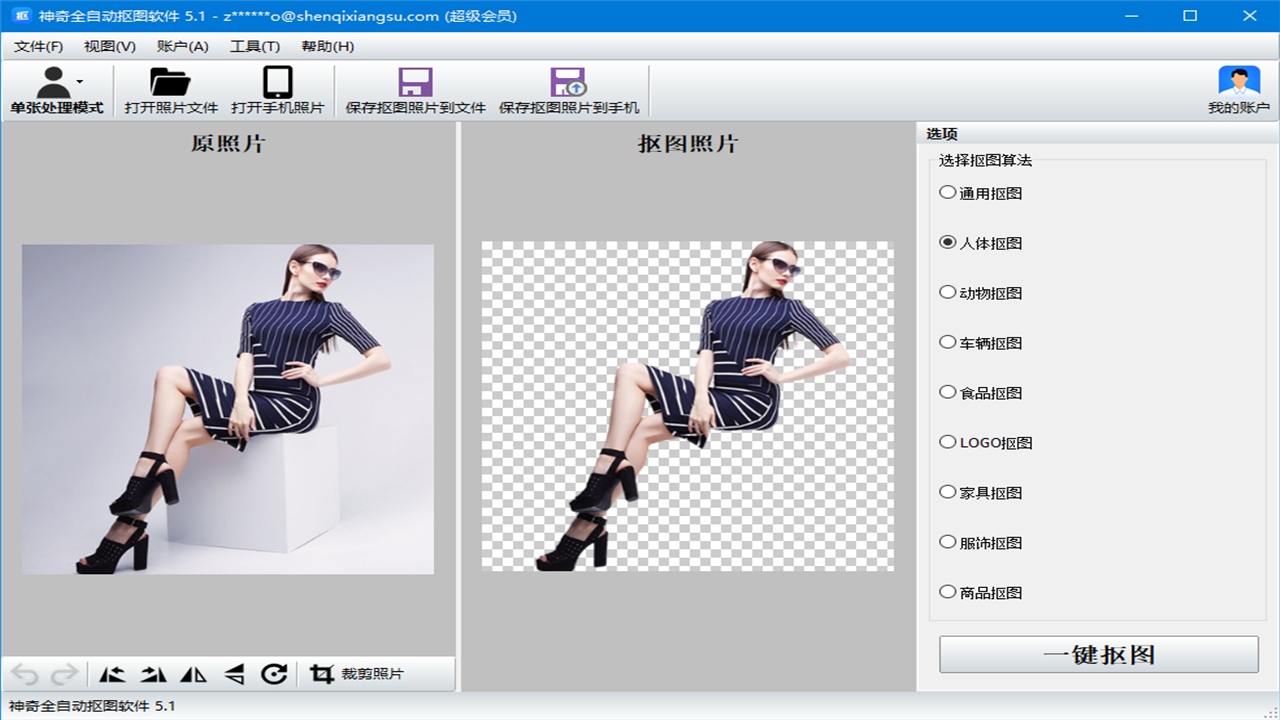The image size is (1280, 720).
Task: Rotate photo right using rotate-right icon
Action: (x=153, y=674)
